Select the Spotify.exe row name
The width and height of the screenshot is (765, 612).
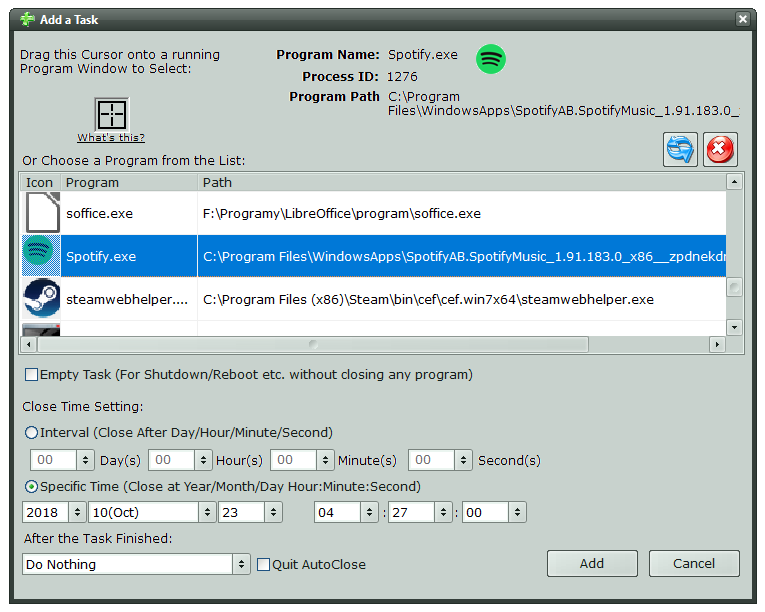[101, 257]
